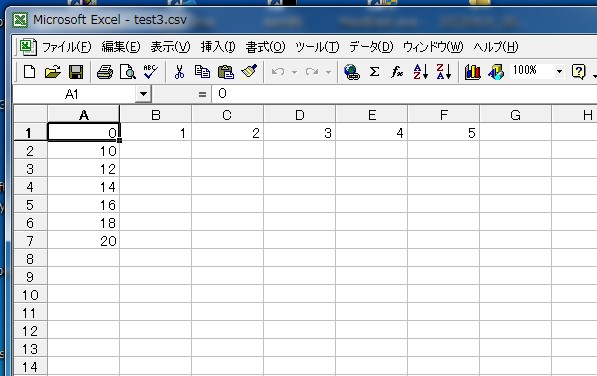Open the 表示(V) menu
Screen dimensions: 597x376
click(170, 47)
